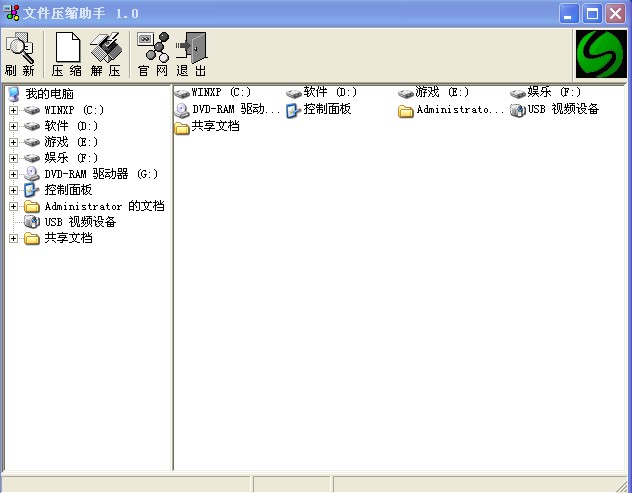Select DVD-RAM 驱动器 (G:) in left tree

pos(101,174)
